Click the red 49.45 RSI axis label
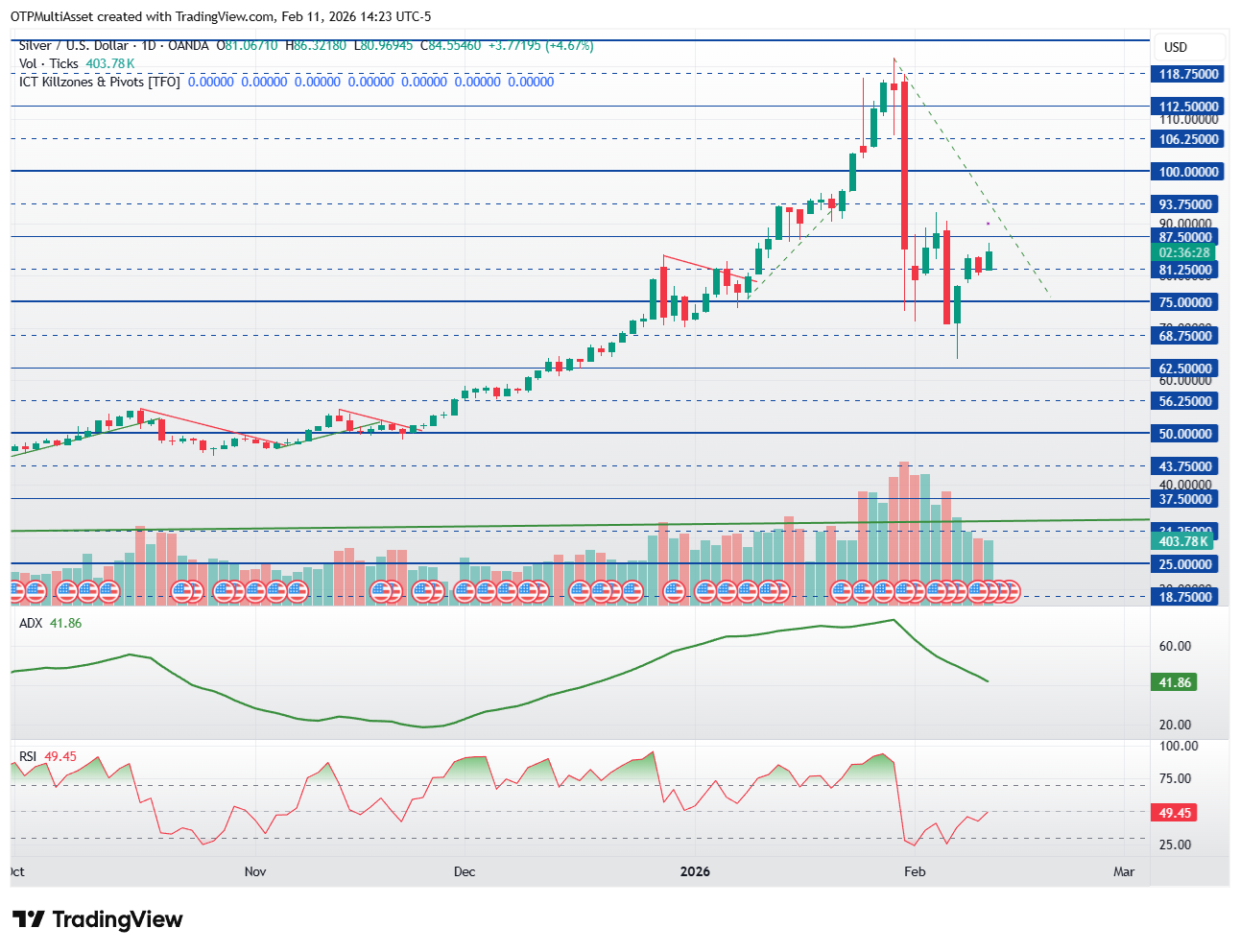This screenshot has width=1240, height=952. point(1176,813)
